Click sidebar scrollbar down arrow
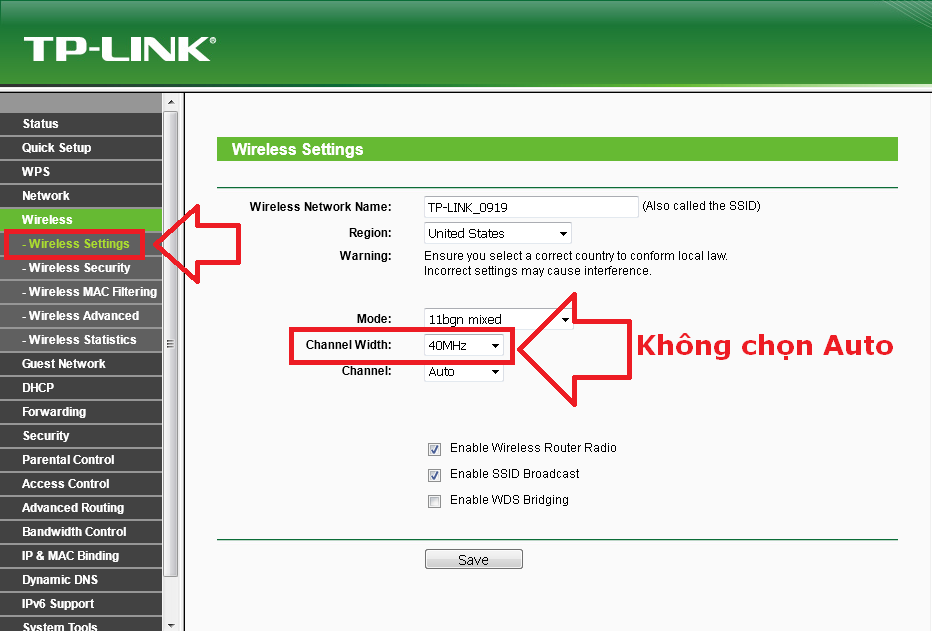The image size is (932, 631). [171, 625]
